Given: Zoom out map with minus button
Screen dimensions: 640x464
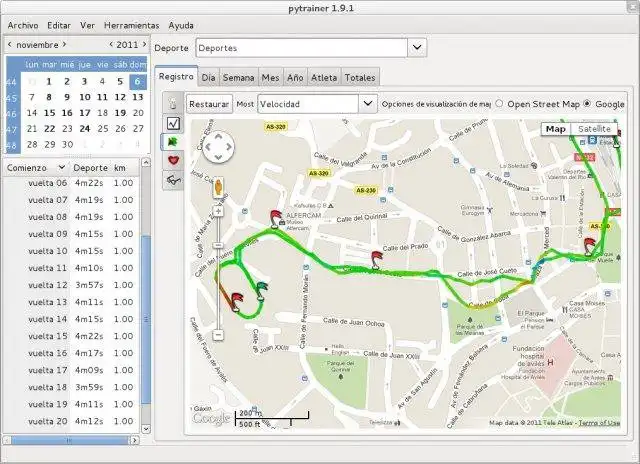Looking at the screenshot, I should point(218,335).
